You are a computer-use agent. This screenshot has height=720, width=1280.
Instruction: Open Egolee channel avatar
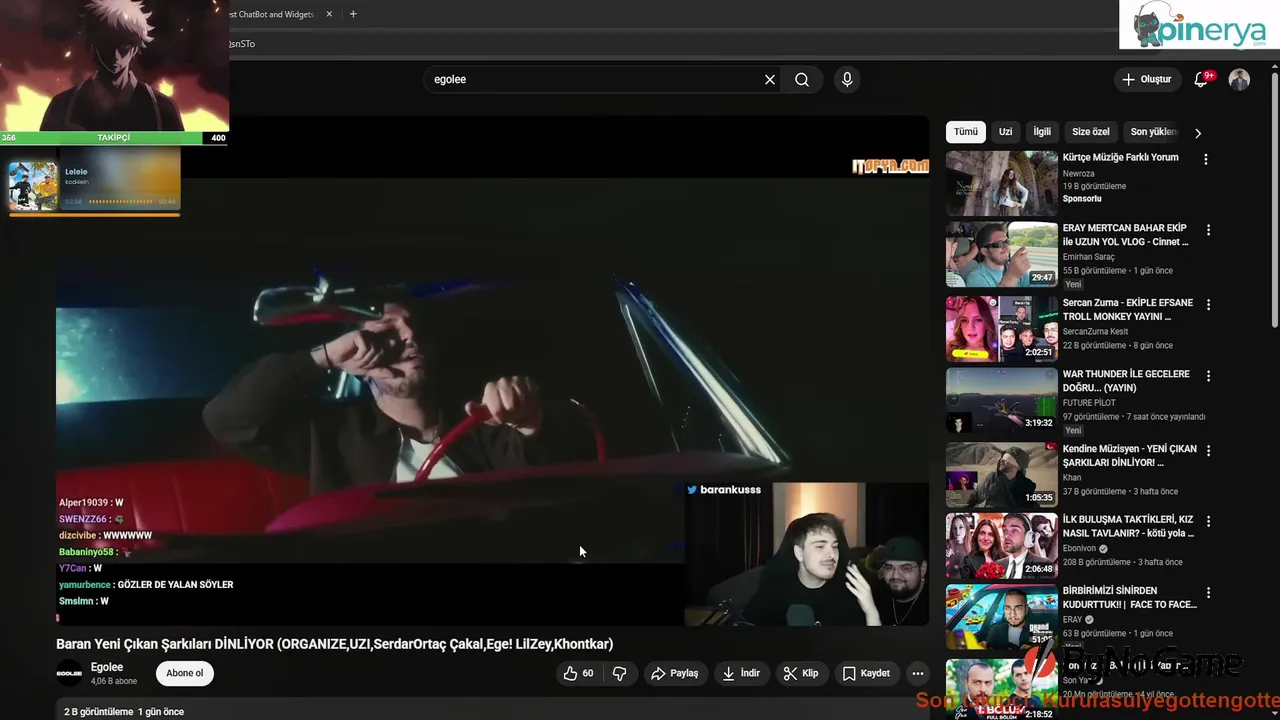[69, 673]
